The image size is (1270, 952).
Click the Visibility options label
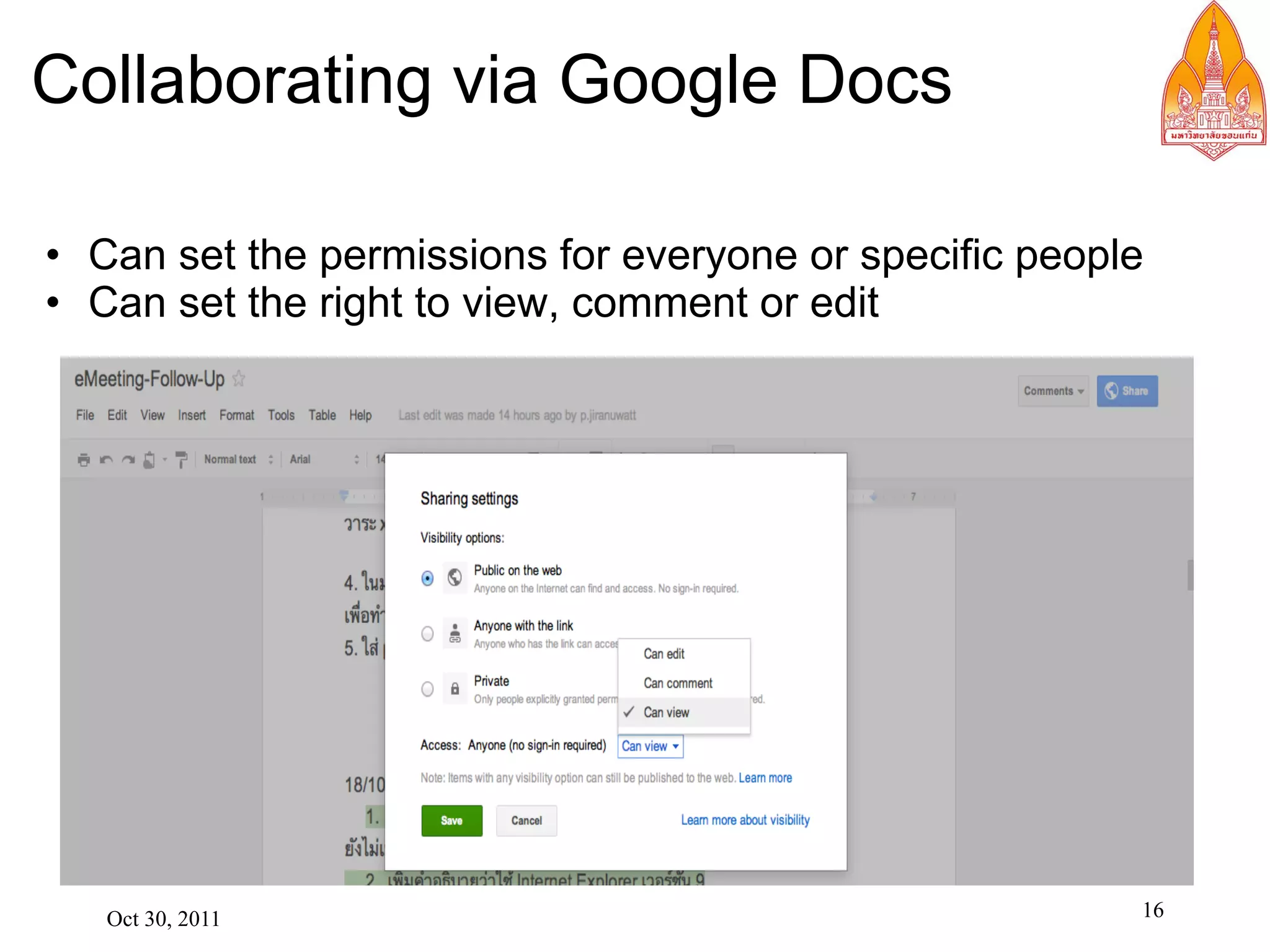(462, 538)
